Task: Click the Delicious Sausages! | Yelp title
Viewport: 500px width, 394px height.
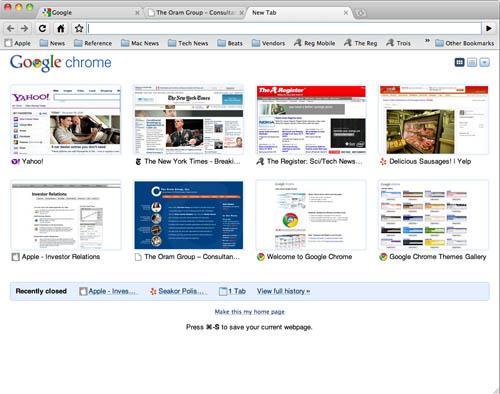Action: [430, 162]
